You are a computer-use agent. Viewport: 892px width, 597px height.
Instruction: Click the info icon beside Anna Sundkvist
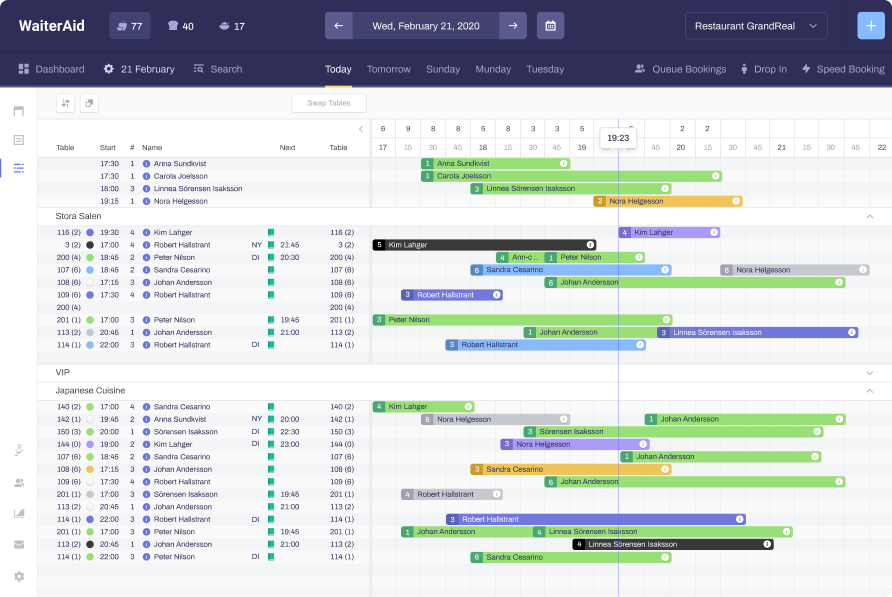tap(146, 163)
